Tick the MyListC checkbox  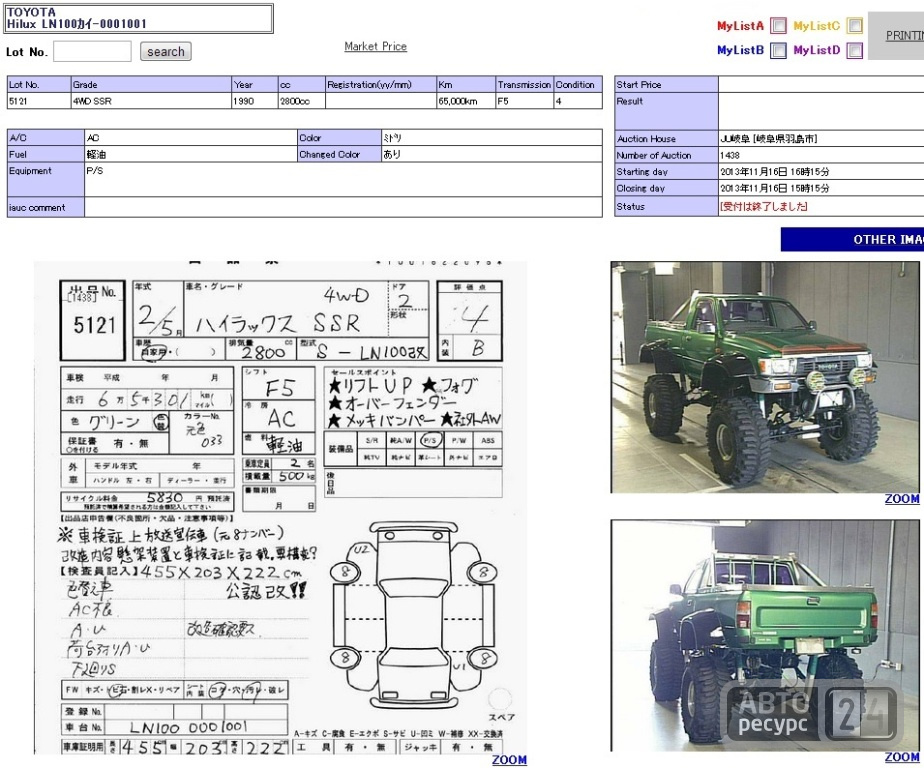[854, 25]
